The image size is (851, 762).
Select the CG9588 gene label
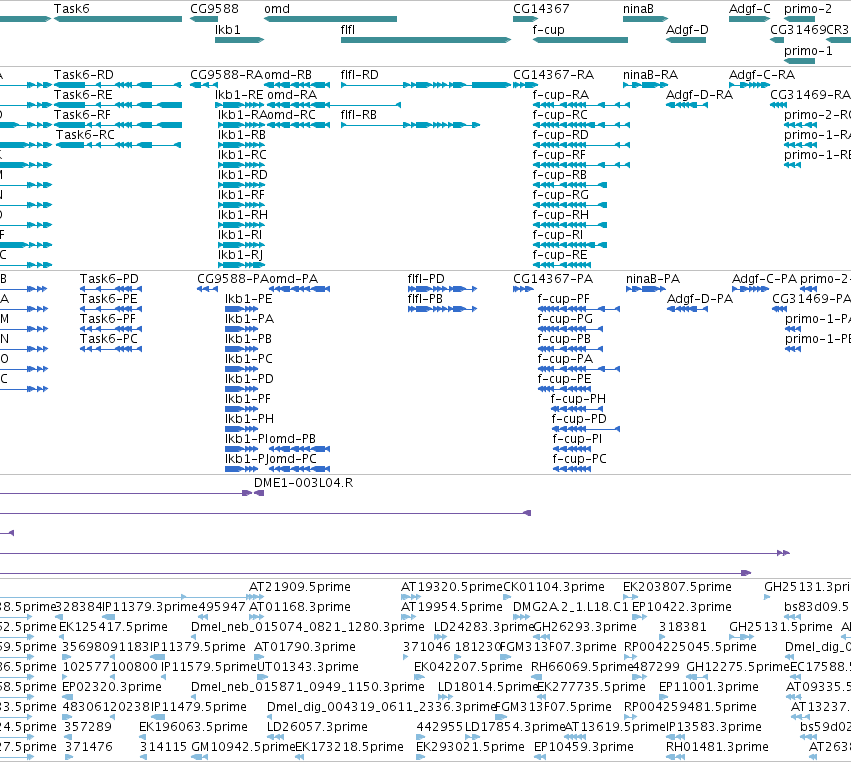(214, 9)
